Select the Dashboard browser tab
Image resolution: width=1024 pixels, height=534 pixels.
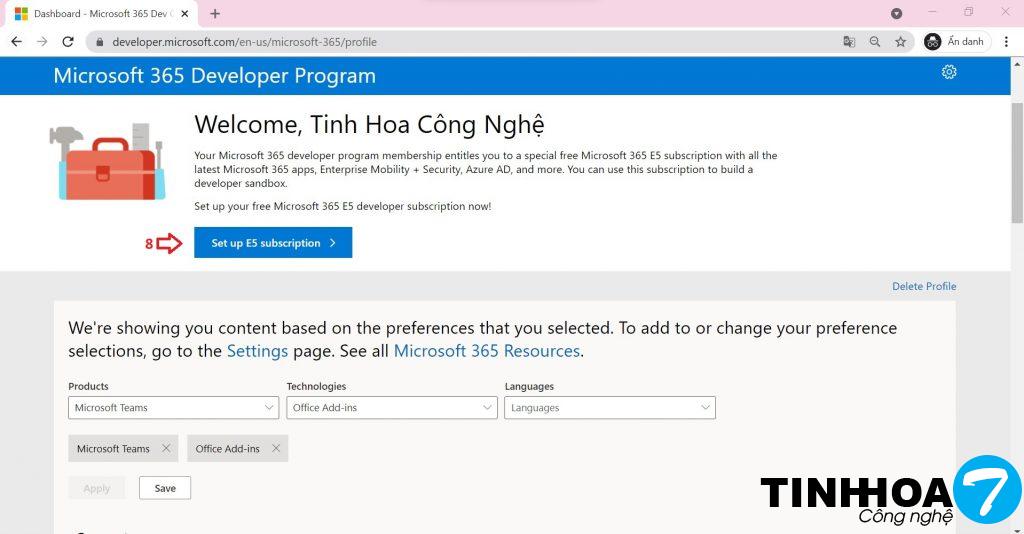95,14
